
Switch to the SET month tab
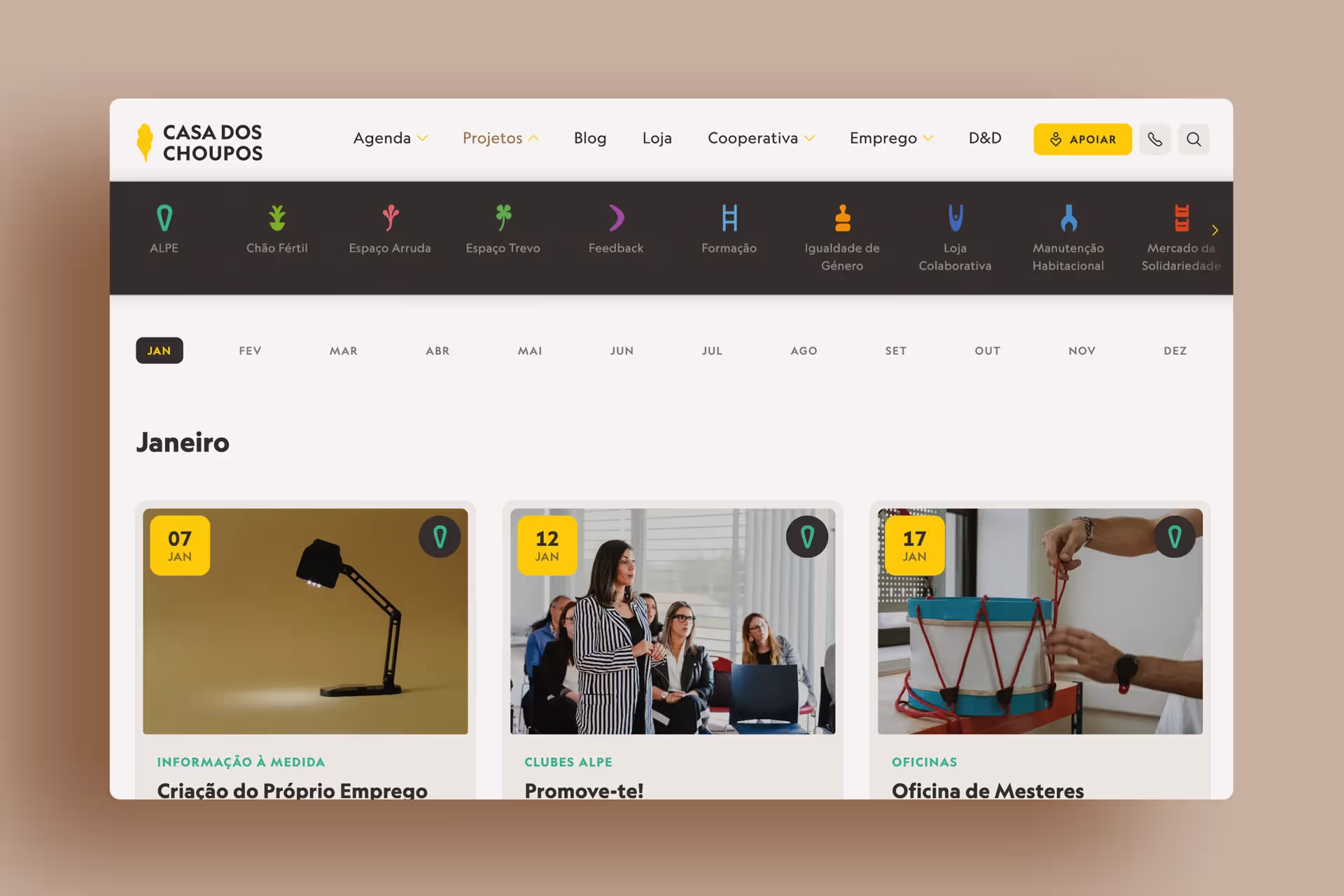(895, 351)
